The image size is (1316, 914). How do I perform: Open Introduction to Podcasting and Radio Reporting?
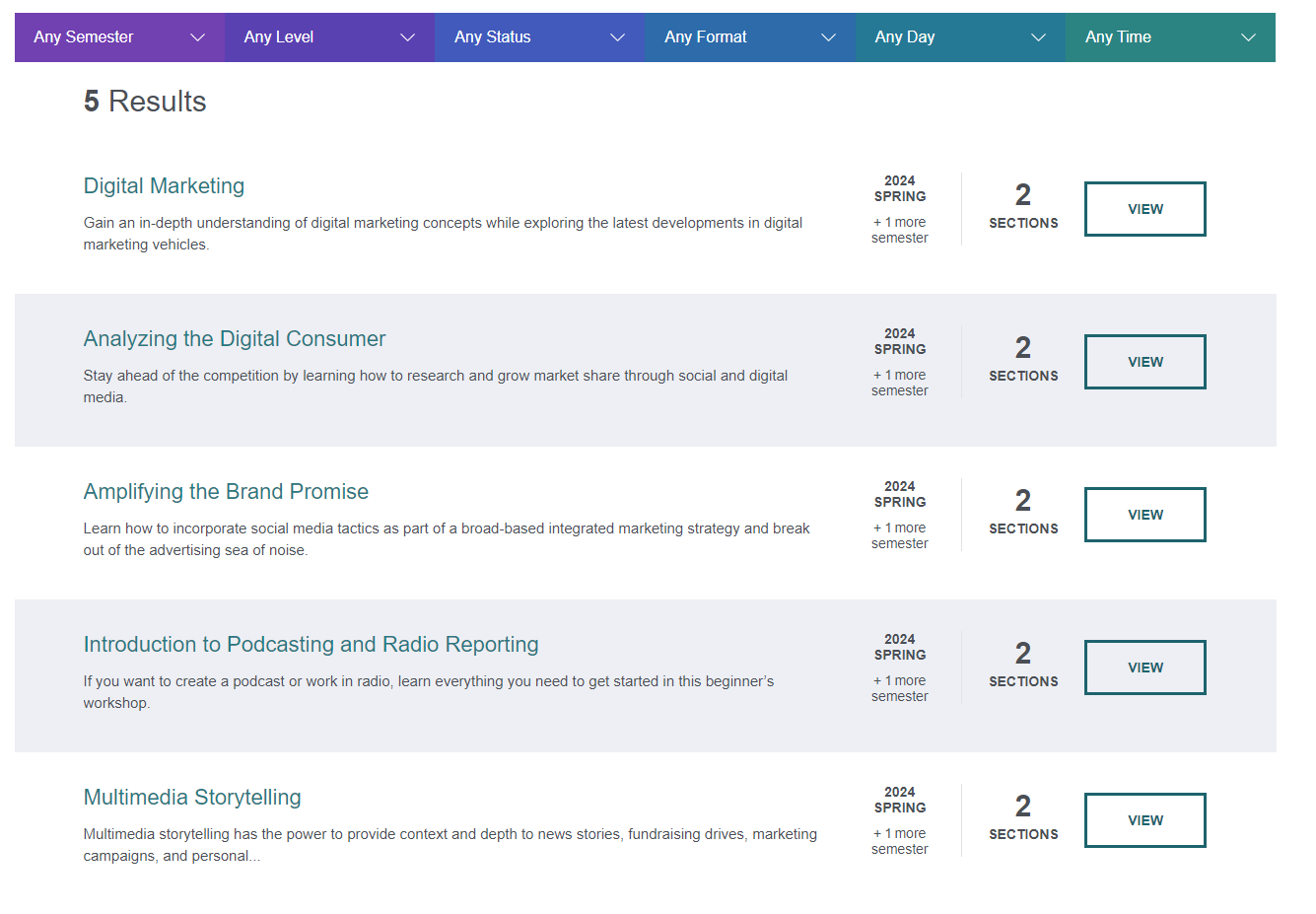pyautogui.click(x=312, y=644)
